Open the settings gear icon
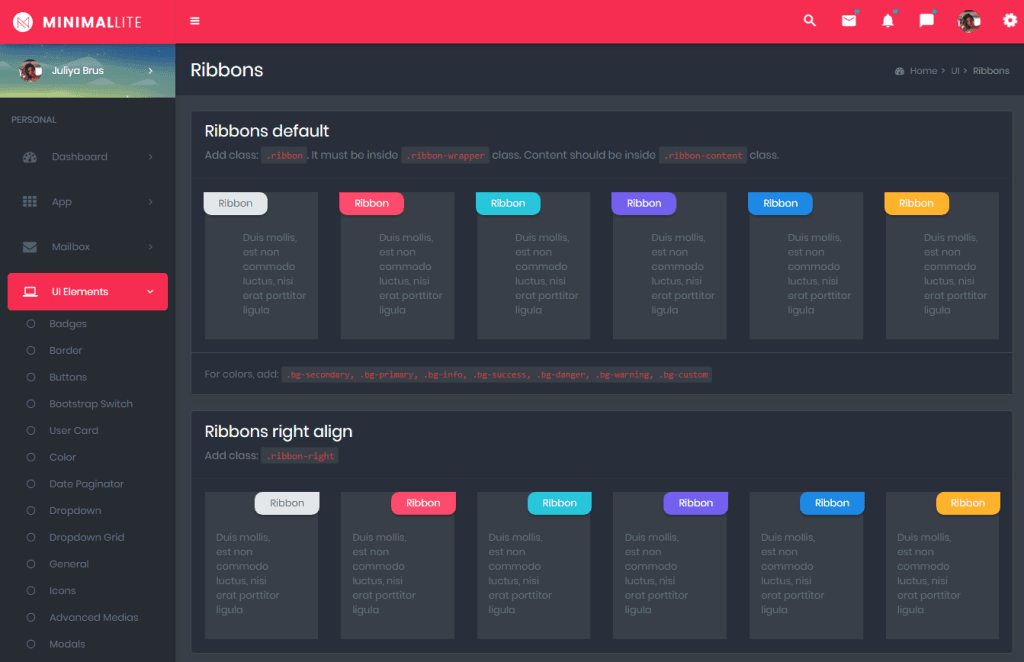This screenshot has height=662, width=1024. click(1010, 21)
